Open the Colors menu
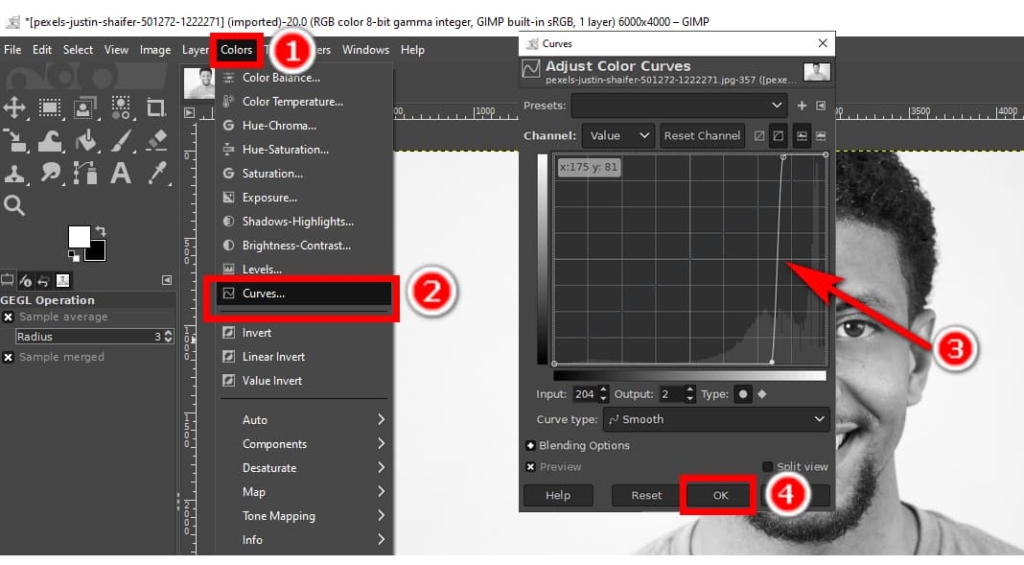The height and width of the screenshot is (565, 1024). [x=236, y=50]
